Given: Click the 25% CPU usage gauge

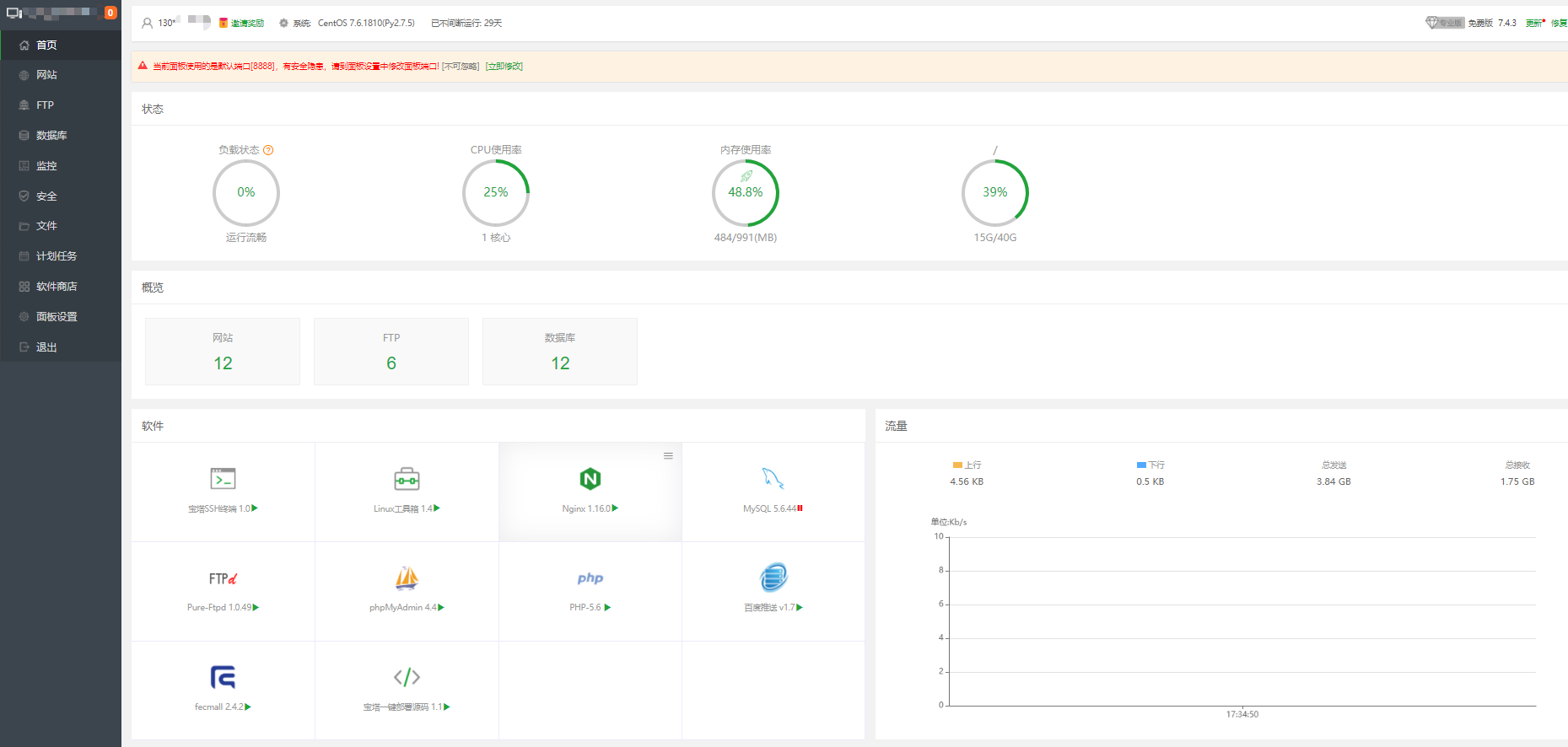Looking at the screenshot, I should coord(496,193).
